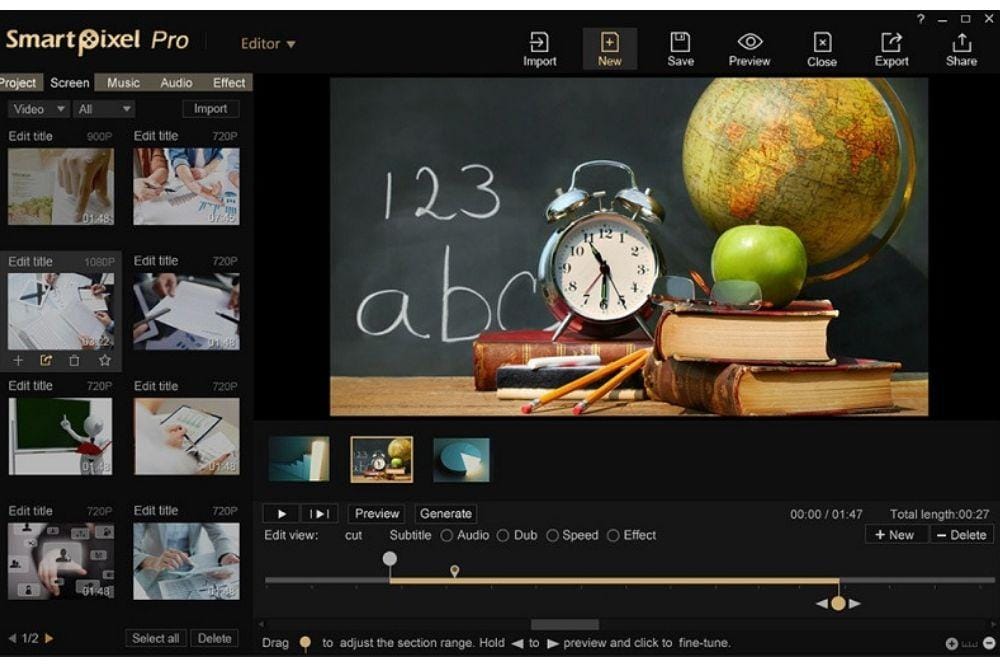This screenshot has height=667, width=1000.
Task: Click the Export icon in toolbar
Action: 891,48
